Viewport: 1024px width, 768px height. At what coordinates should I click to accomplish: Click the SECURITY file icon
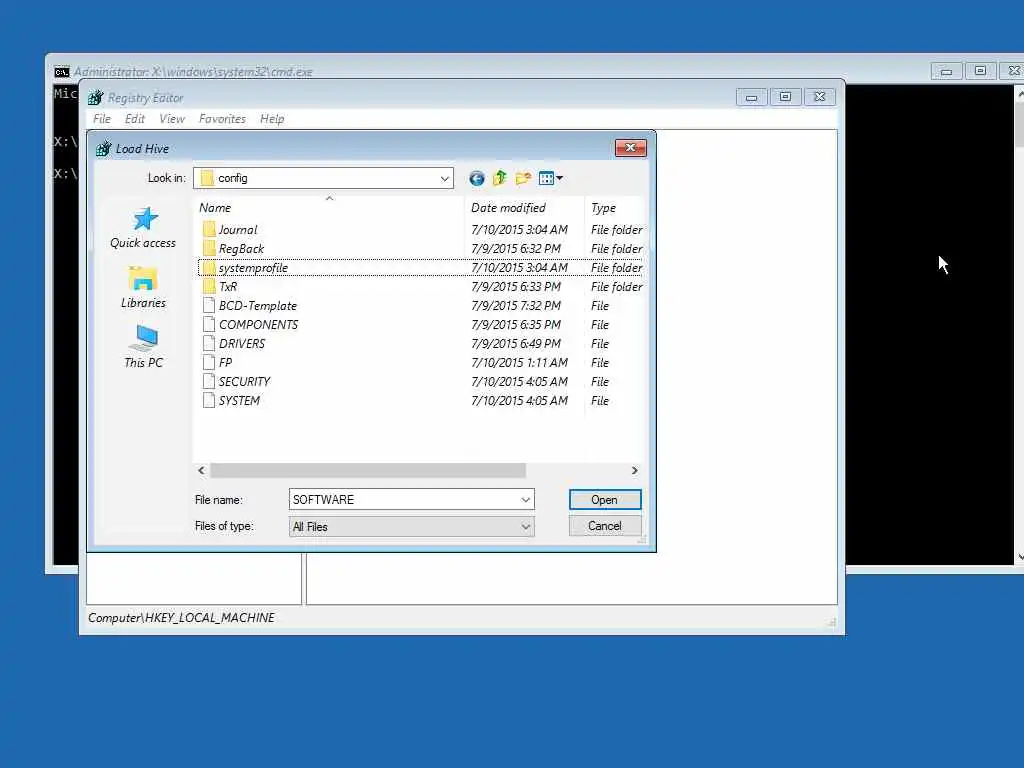pos(209,381)
